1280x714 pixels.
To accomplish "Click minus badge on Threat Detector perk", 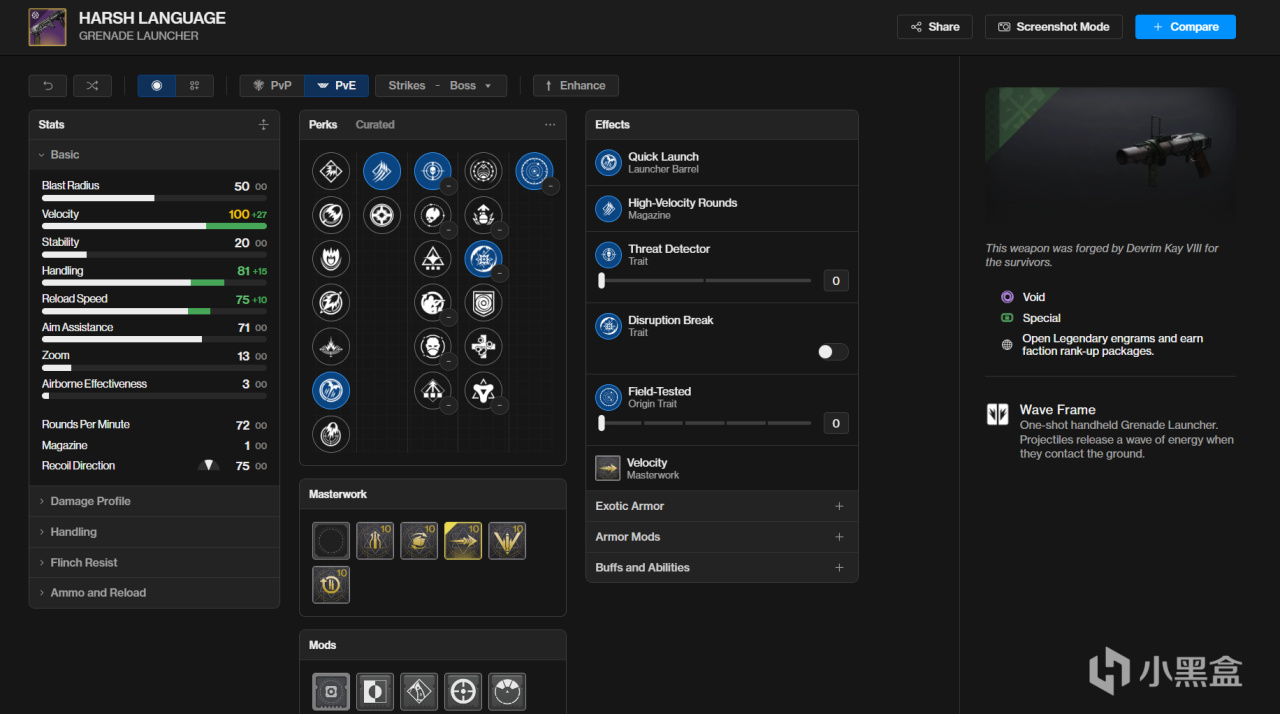I will (449, 186).
